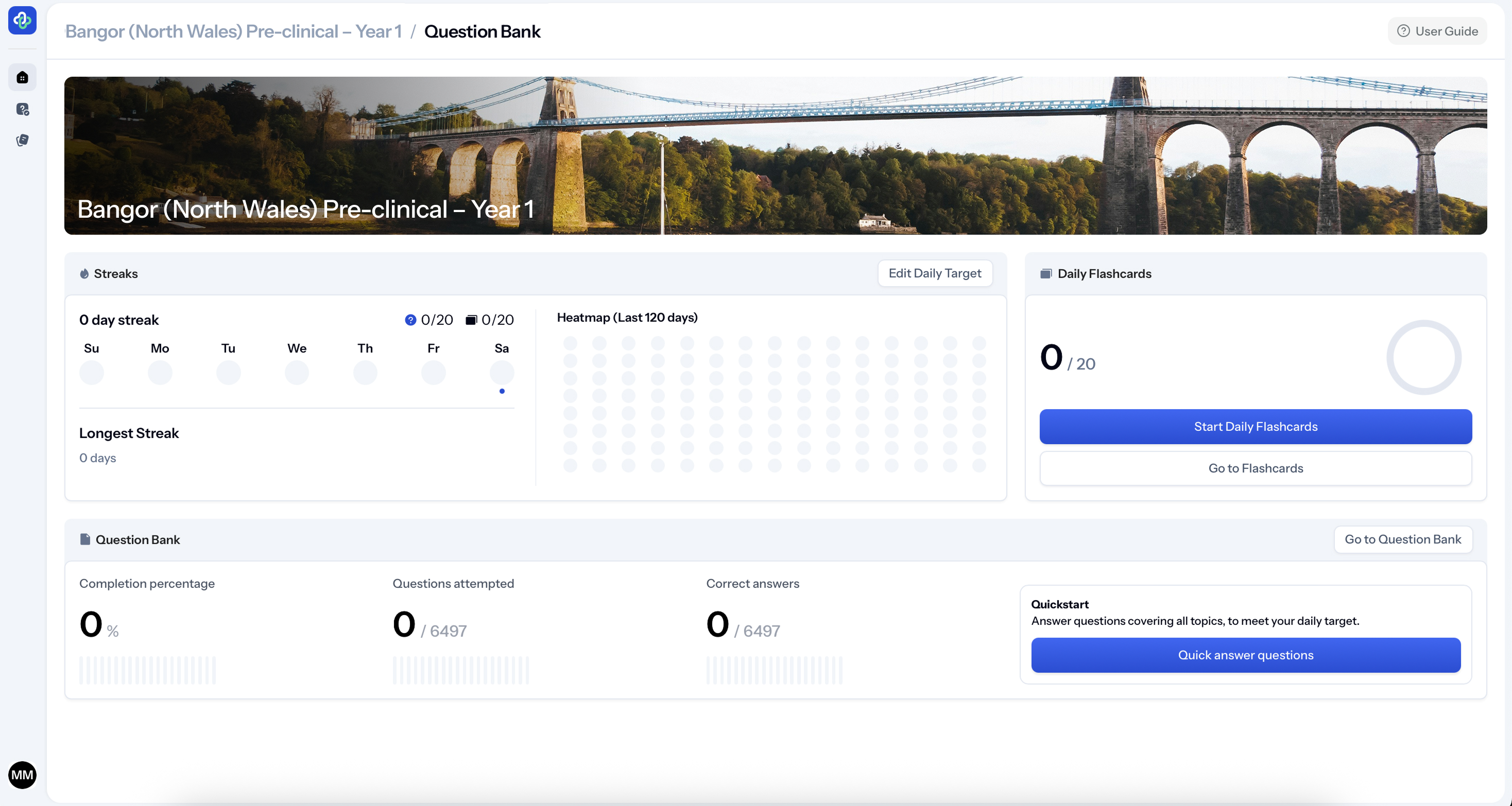Viewport: 1512px width, 806px height.
Task: Click the MM user avatar
Action: [22, 775]
